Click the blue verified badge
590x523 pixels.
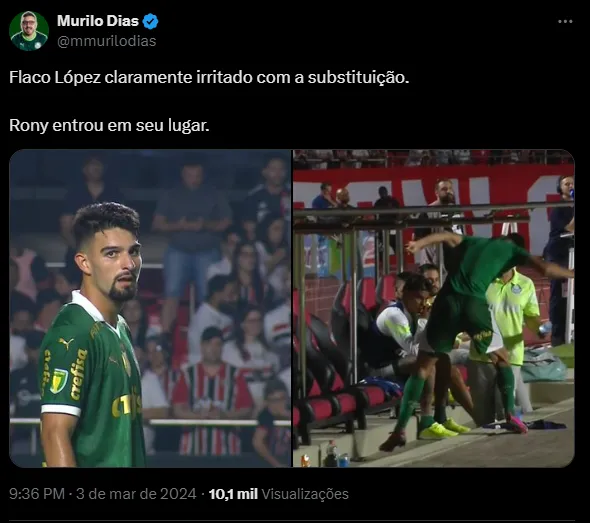[151, 21]
